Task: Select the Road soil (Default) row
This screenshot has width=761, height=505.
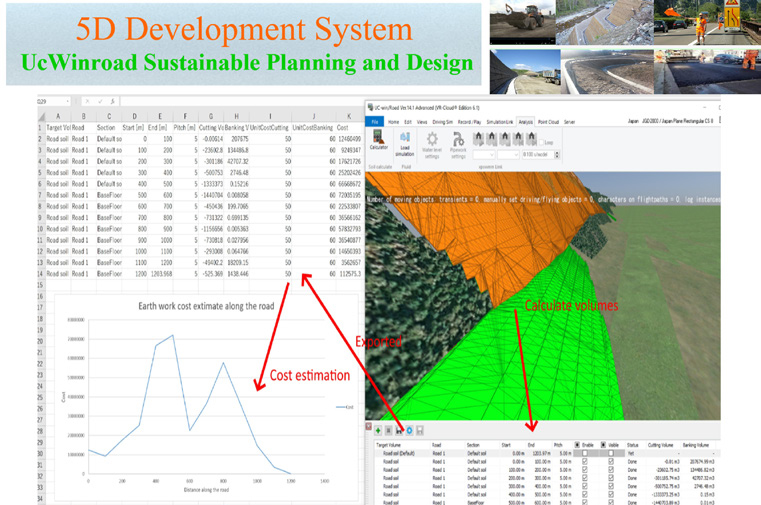Action: pos(546,453)
